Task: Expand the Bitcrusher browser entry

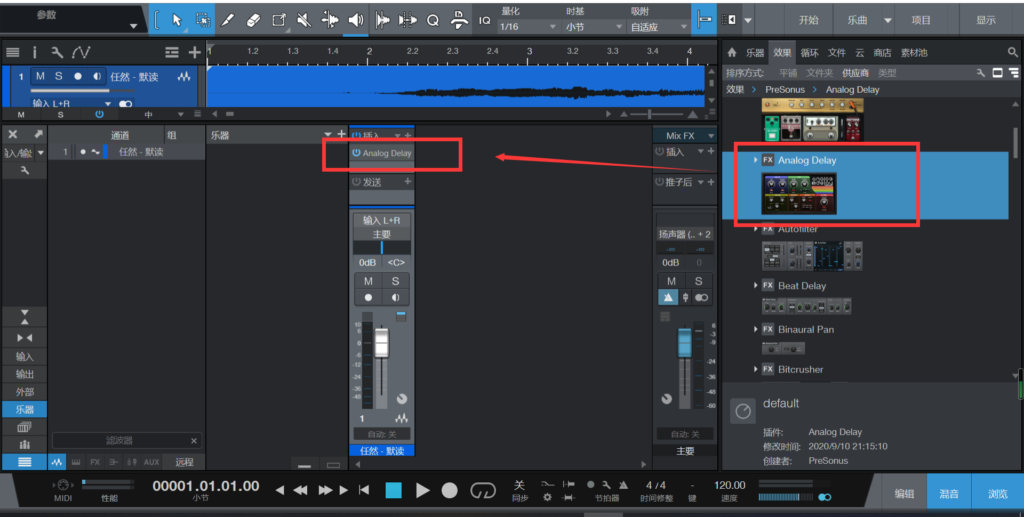Action: coord(756,369)
